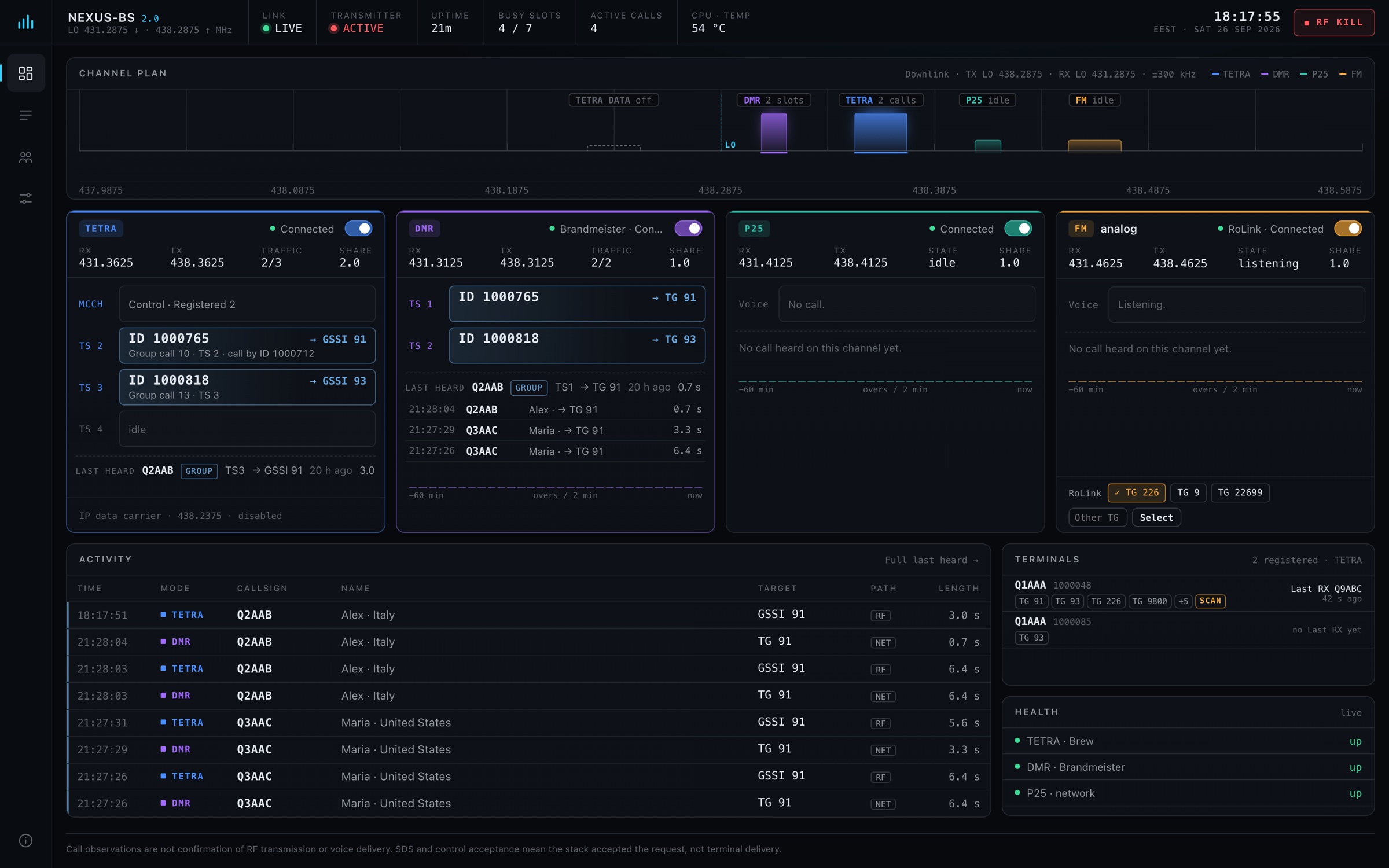Open DMR activity row at 21:28:04
This screenshot has height=868, width=1389.
(x=528, y=642)
